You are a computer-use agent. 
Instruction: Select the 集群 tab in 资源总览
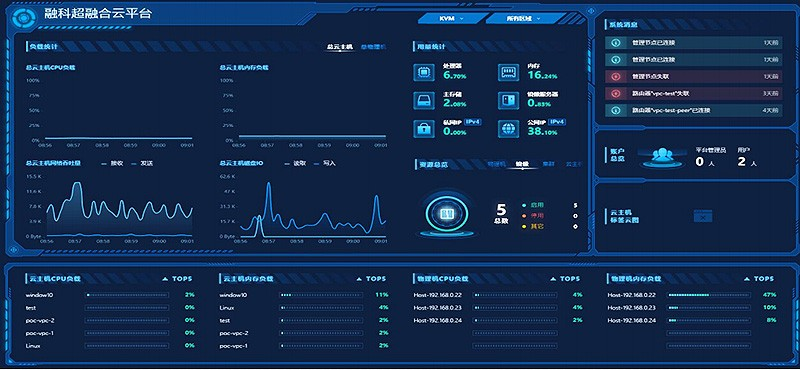tap(548, 164)
